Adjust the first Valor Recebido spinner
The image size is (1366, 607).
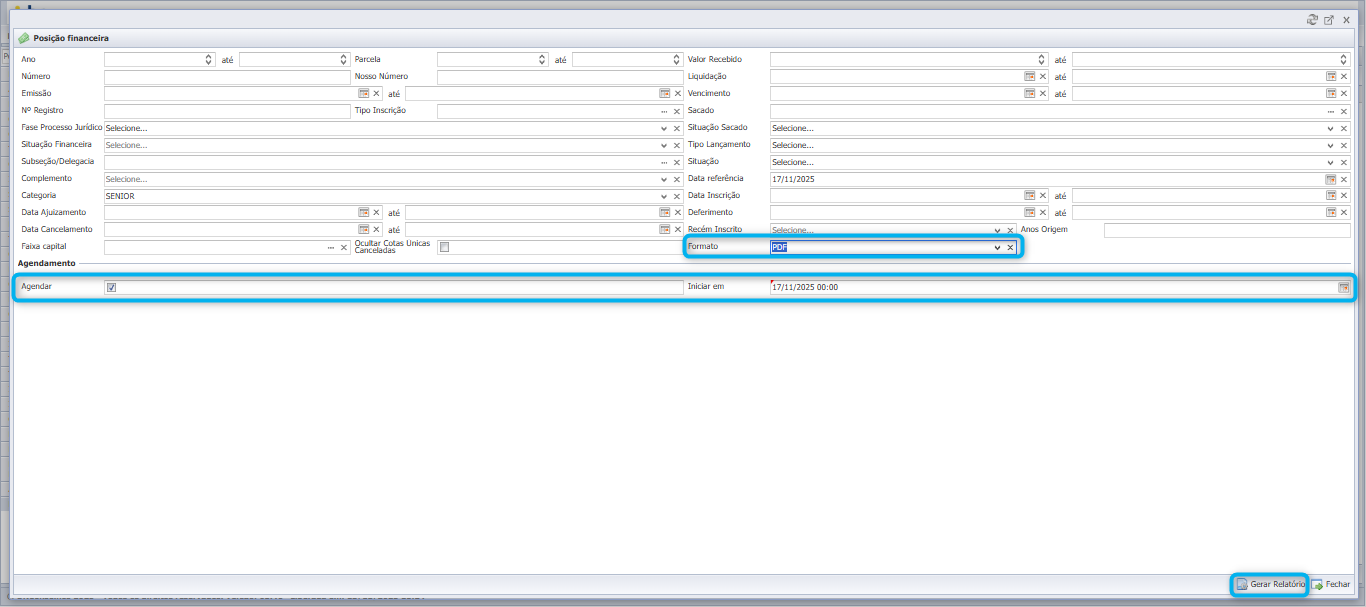tap(1043, 60)
